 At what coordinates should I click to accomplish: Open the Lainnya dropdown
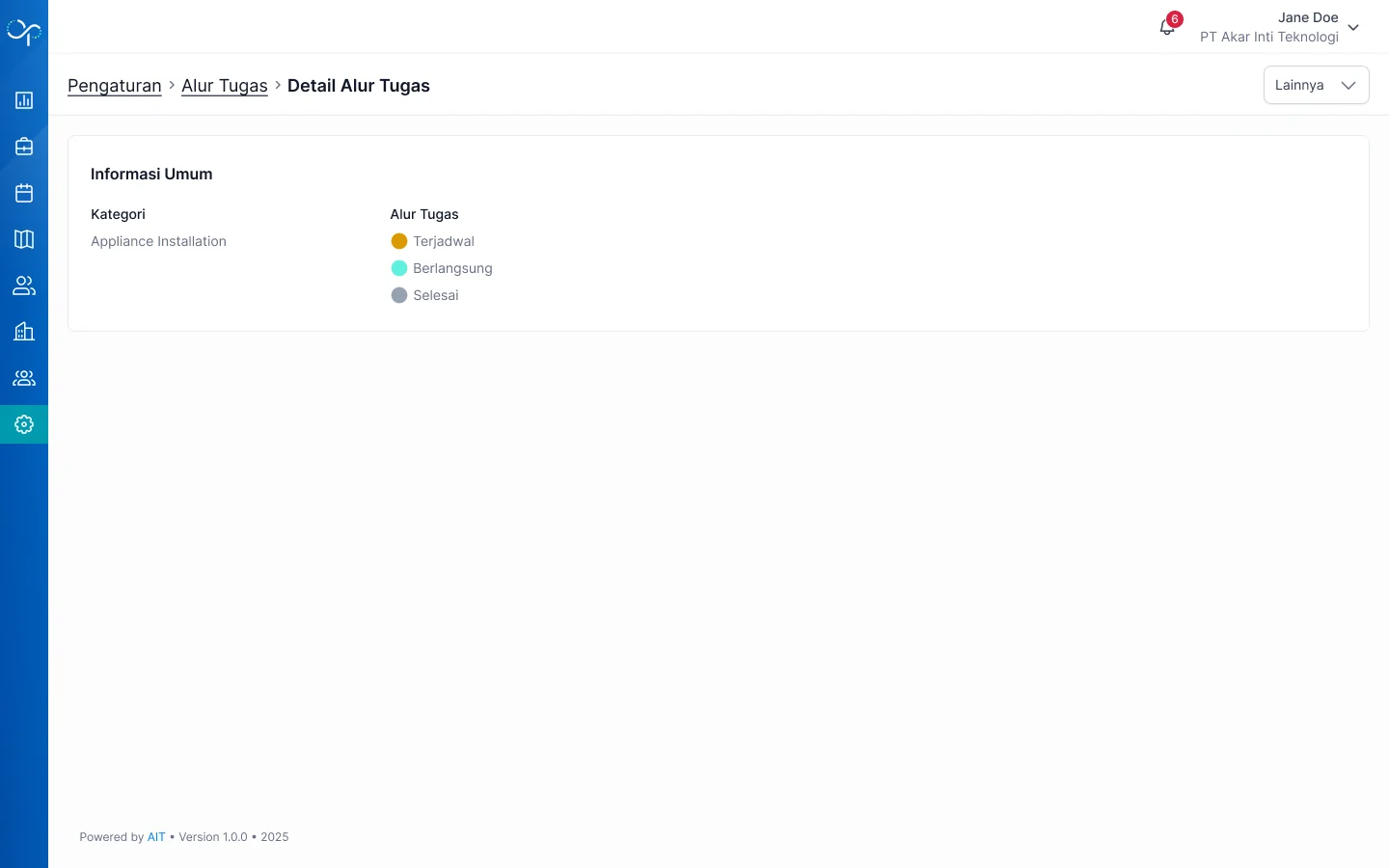(x=1316, y=85)
